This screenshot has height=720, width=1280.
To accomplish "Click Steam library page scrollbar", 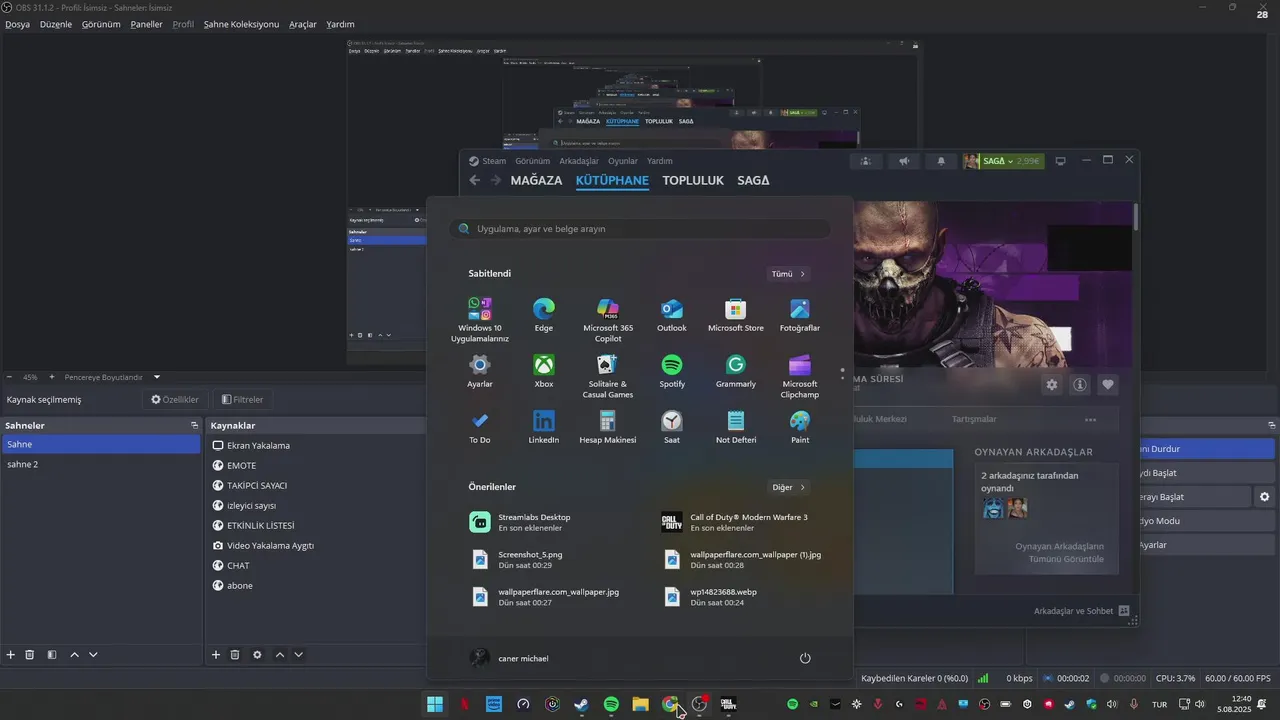I will pos(1136,218).
